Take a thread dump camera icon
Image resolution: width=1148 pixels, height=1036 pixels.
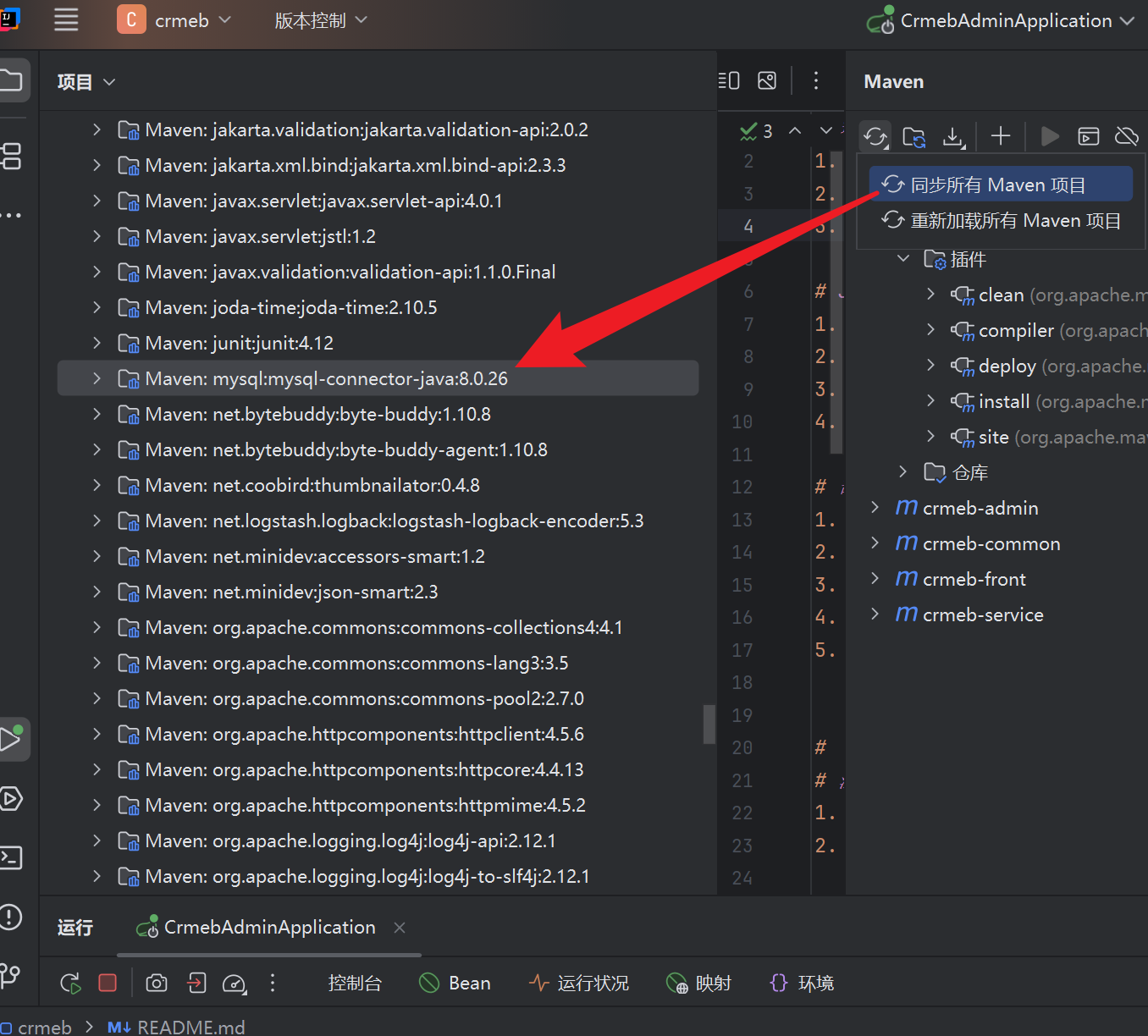157,983
